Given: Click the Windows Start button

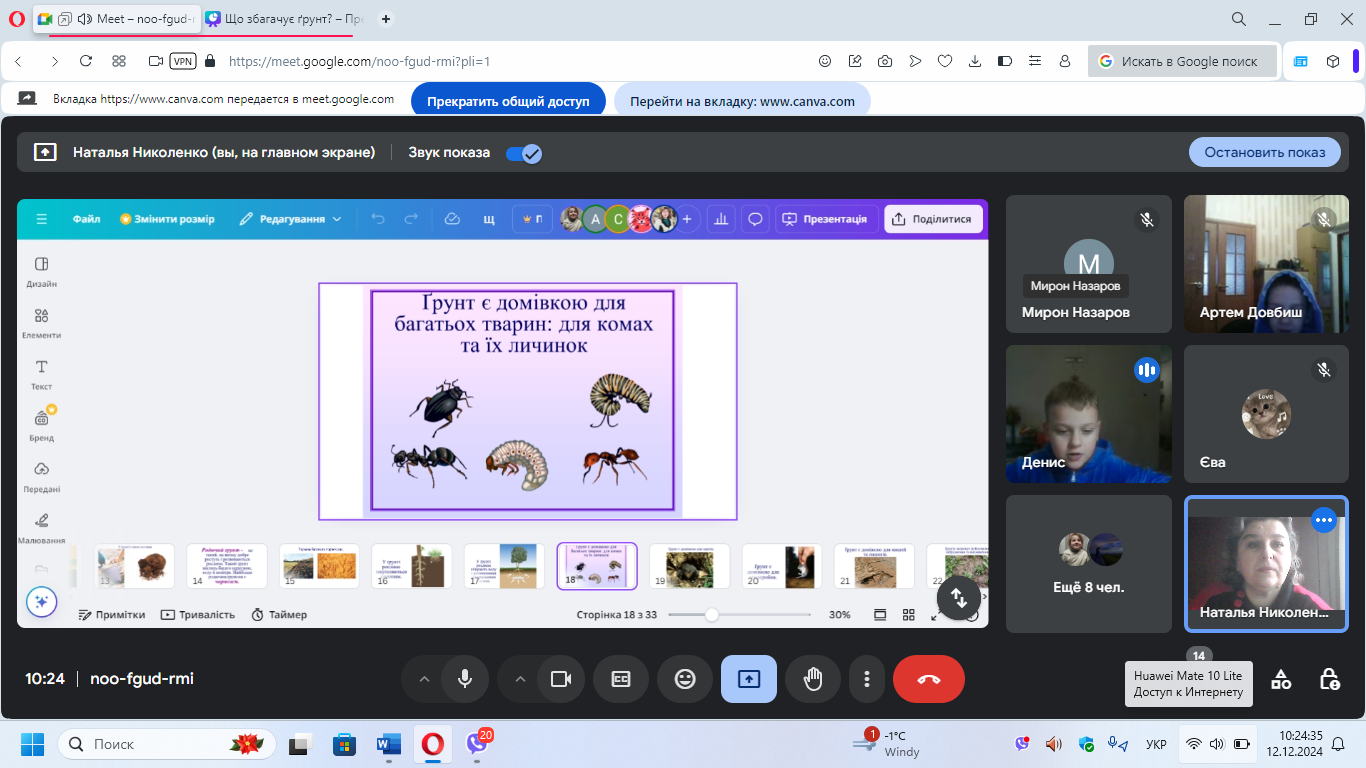Looking at the screenshot, I should [32, 744].
